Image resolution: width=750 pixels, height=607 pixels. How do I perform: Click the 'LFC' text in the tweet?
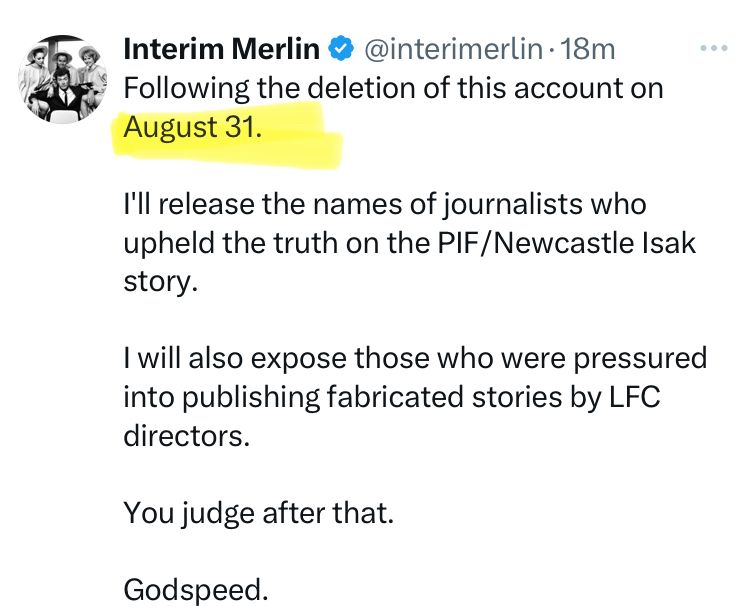click(x=634, y=397)
